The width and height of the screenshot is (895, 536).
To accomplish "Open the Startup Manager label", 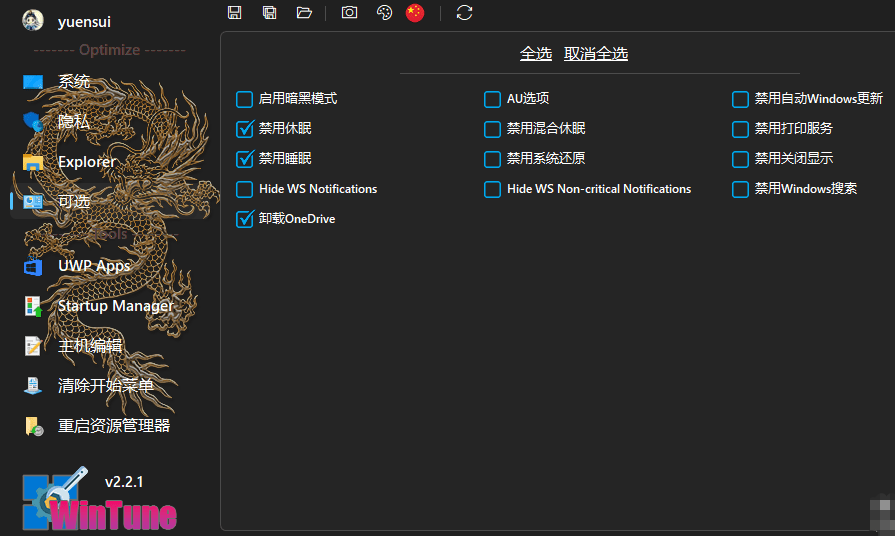I will (115, 306).
